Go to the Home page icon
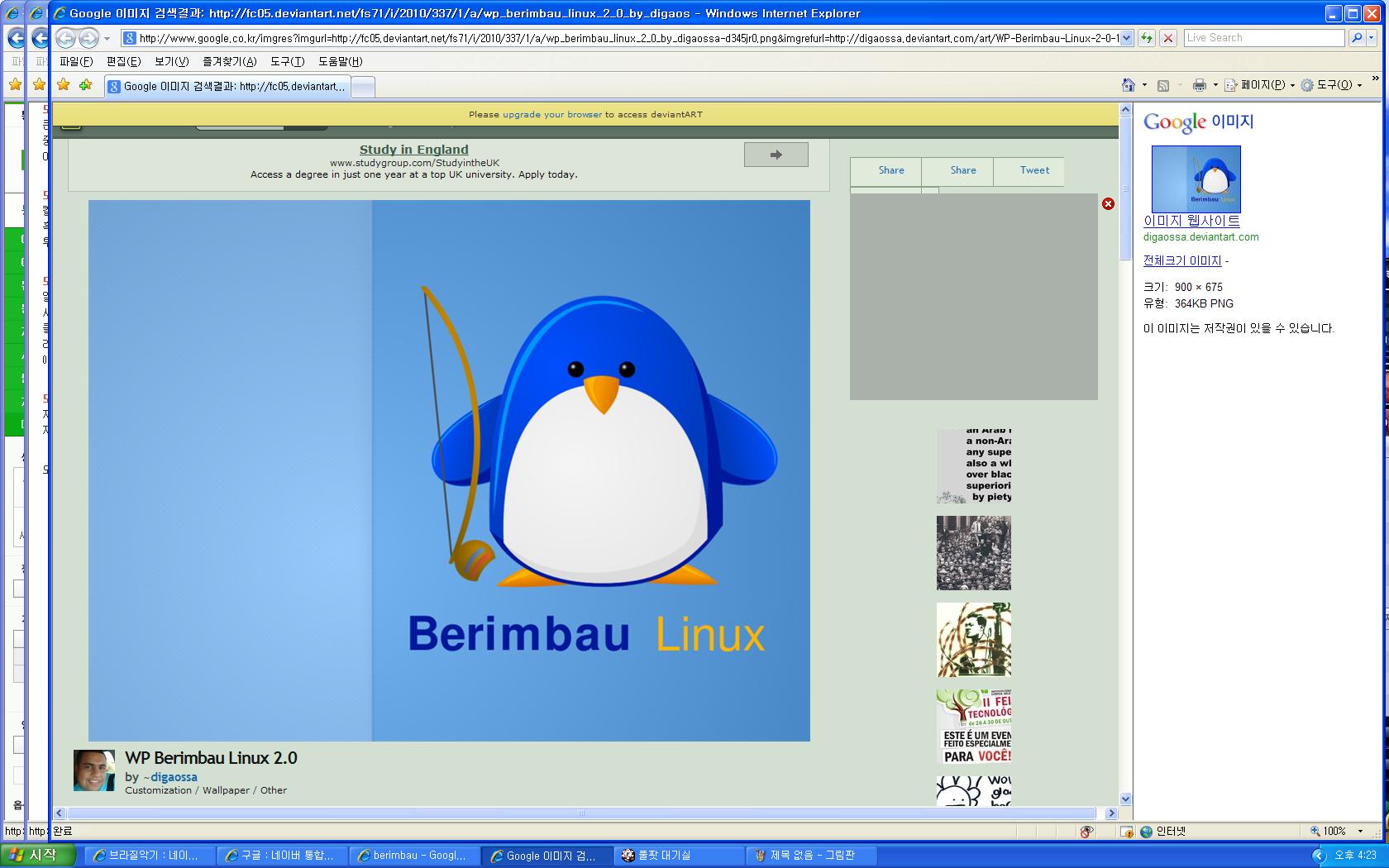Viewport: 1389px width, 868px height. coord(1129,85)
